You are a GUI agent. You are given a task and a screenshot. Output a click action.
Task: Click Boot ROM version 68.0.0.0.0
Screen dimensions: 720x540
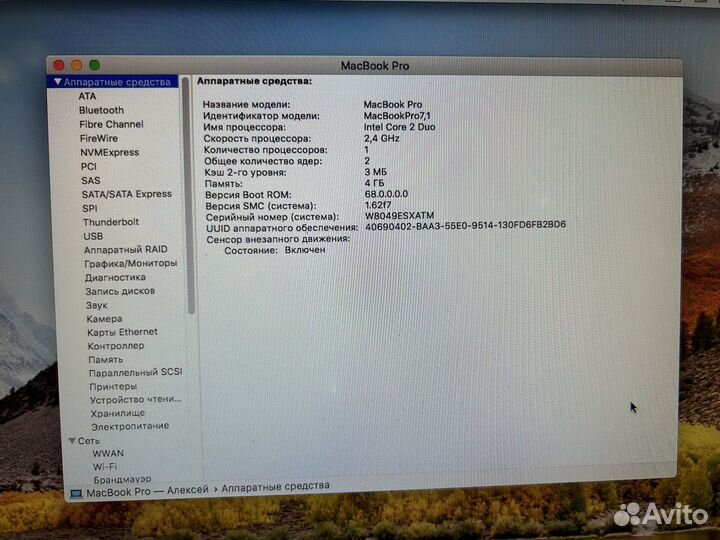point(386,194)
